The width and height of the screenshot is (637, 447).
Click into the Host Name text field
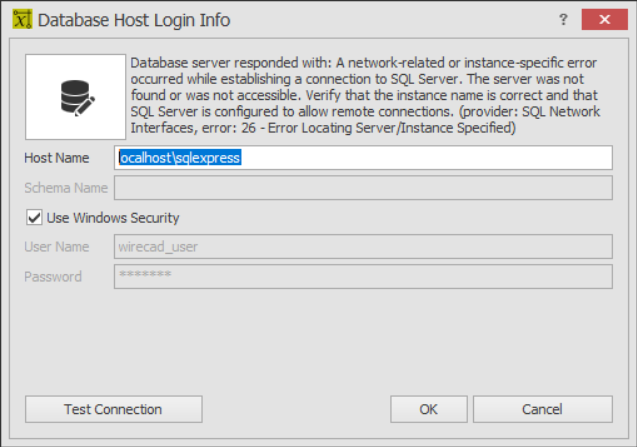click(363, 158)
